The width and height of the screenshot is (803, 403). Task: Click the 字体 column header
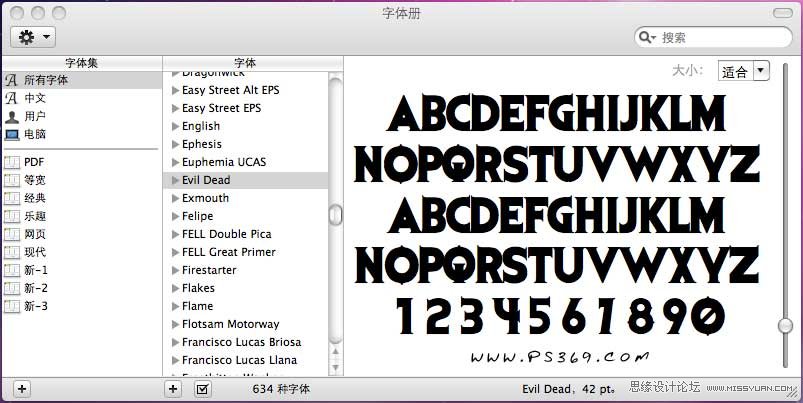pos(245,63)
